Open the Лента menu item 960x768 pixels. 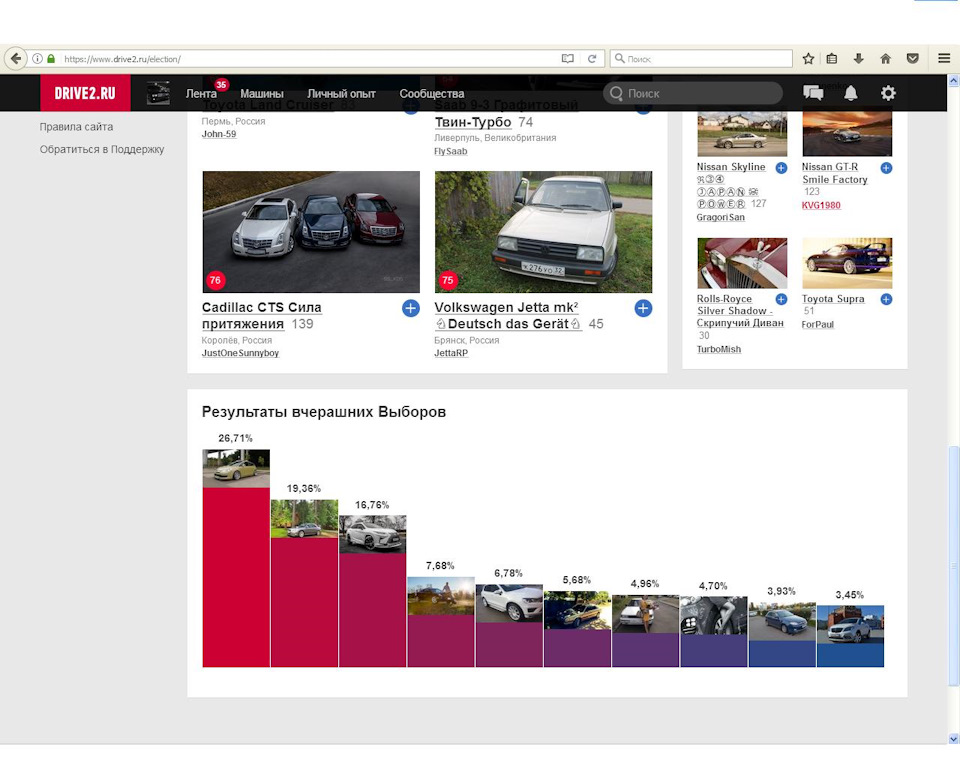(201, 94)
